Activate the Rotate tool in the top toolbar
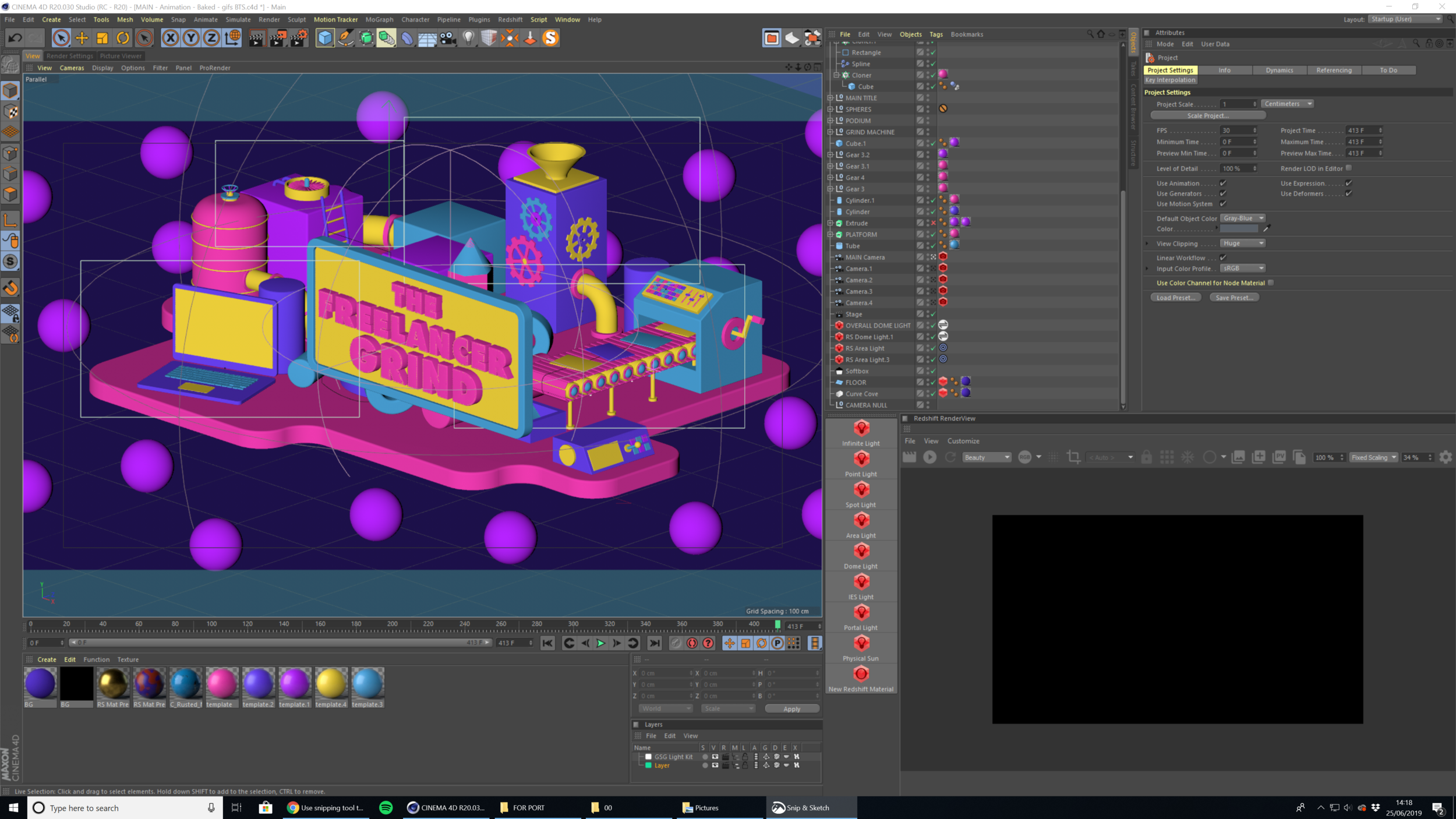 coord(123,38)
